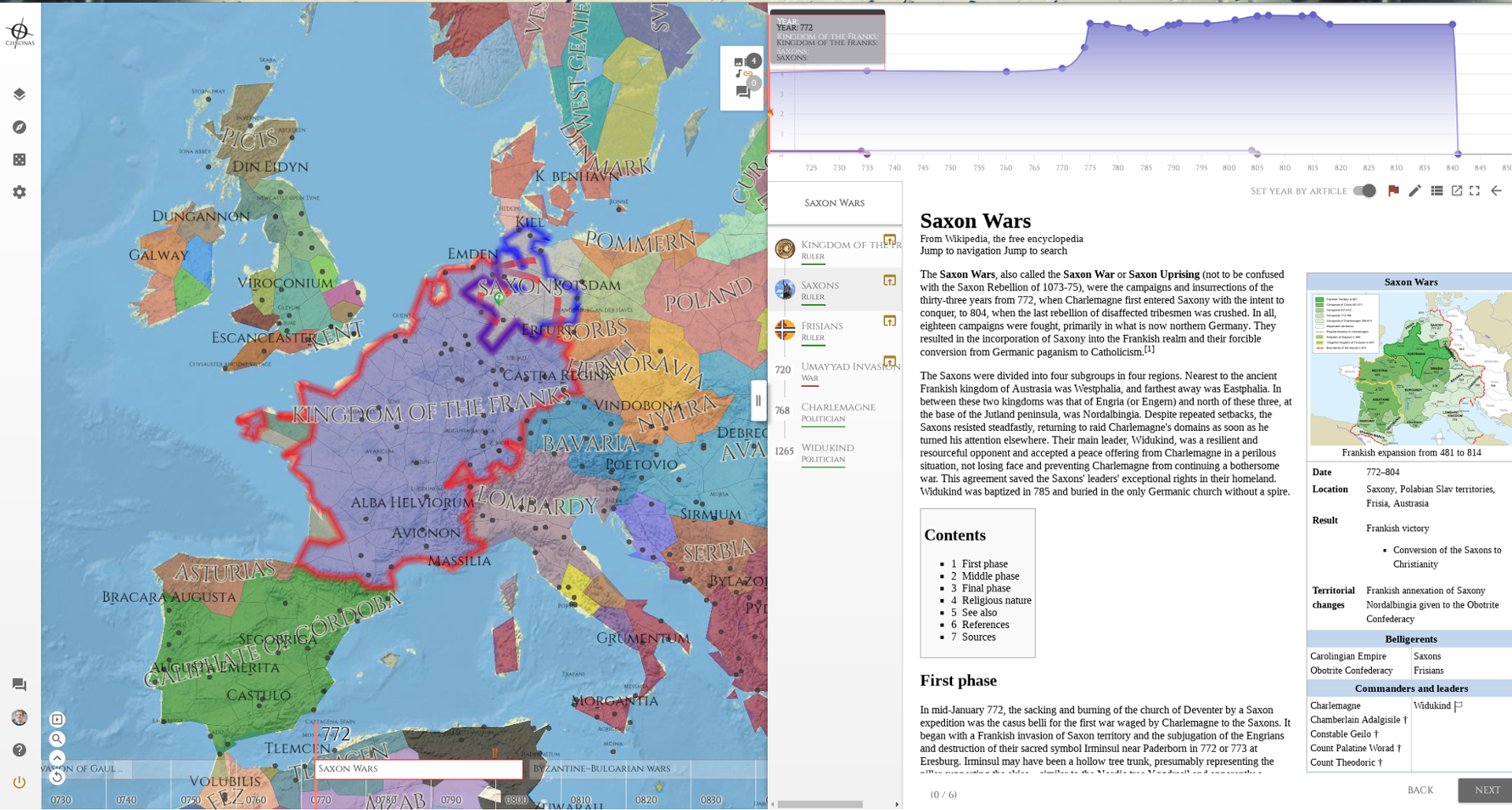Click the Chronas logo

pos(20,32)
